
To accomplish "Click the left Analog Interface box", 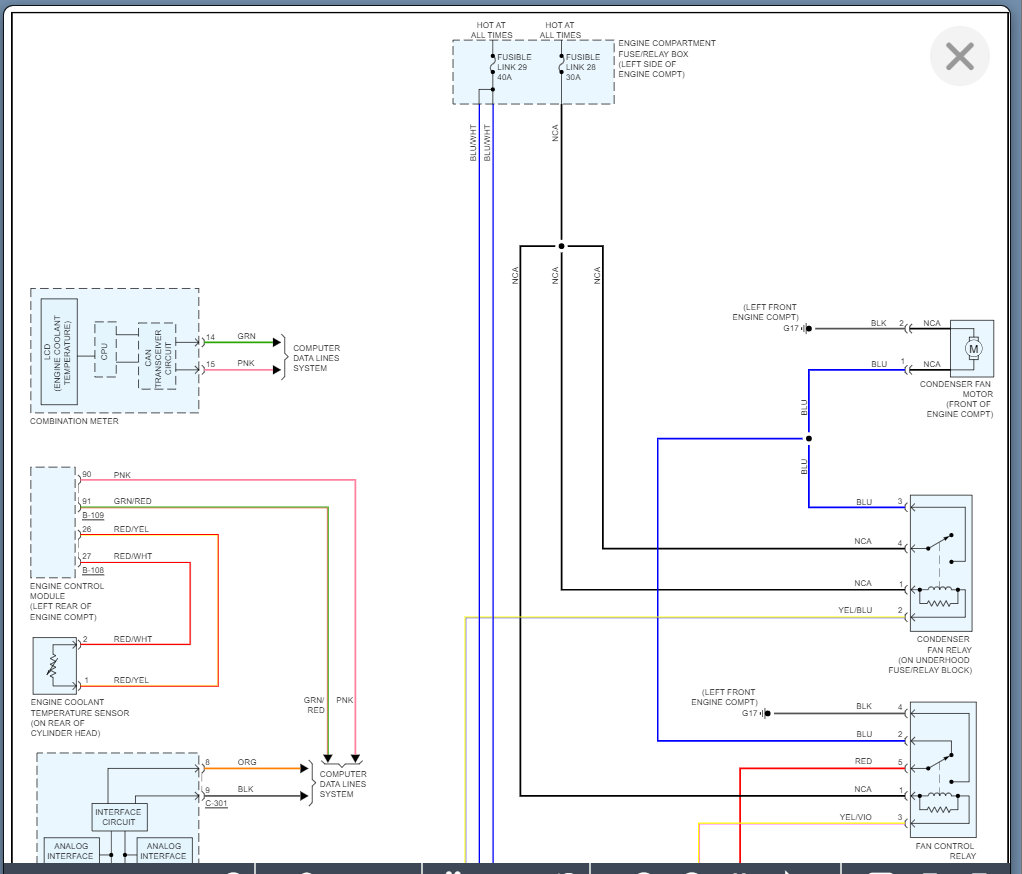I will pyautogui.click(x=70, y=851).
